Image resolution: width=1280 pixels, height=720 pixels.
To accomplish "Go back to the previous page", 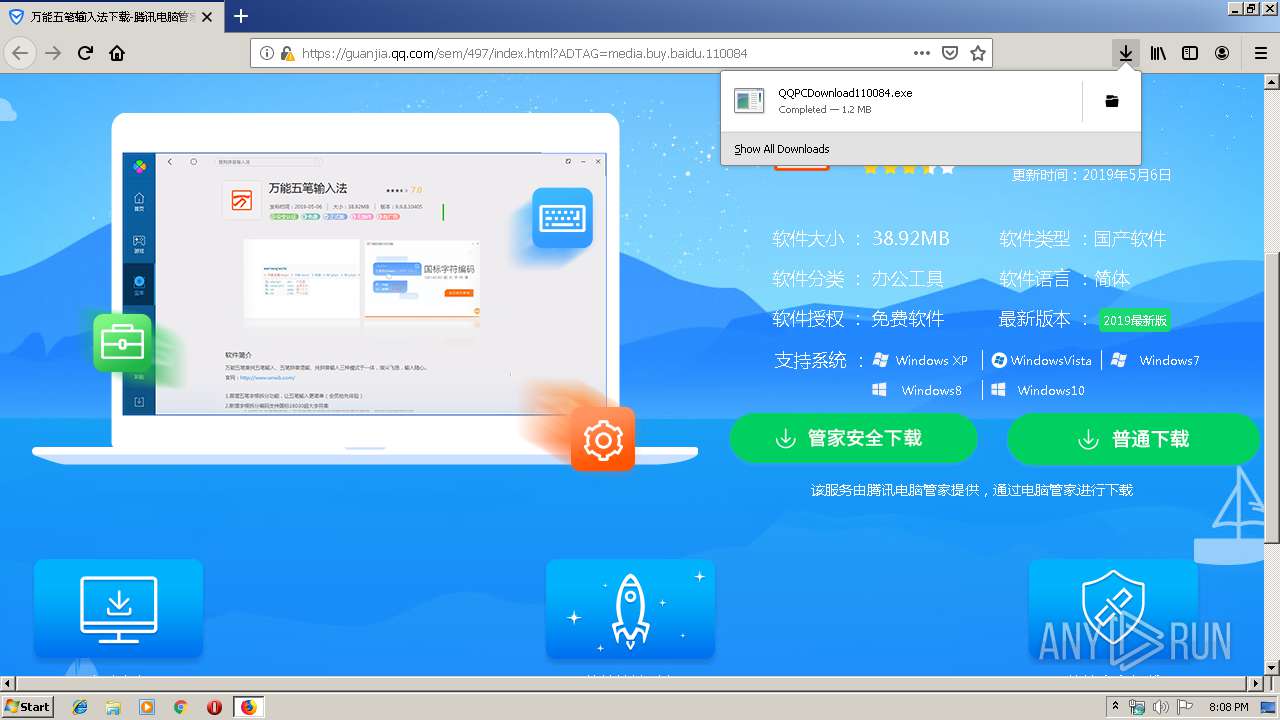I will click(x=21, y=53).
